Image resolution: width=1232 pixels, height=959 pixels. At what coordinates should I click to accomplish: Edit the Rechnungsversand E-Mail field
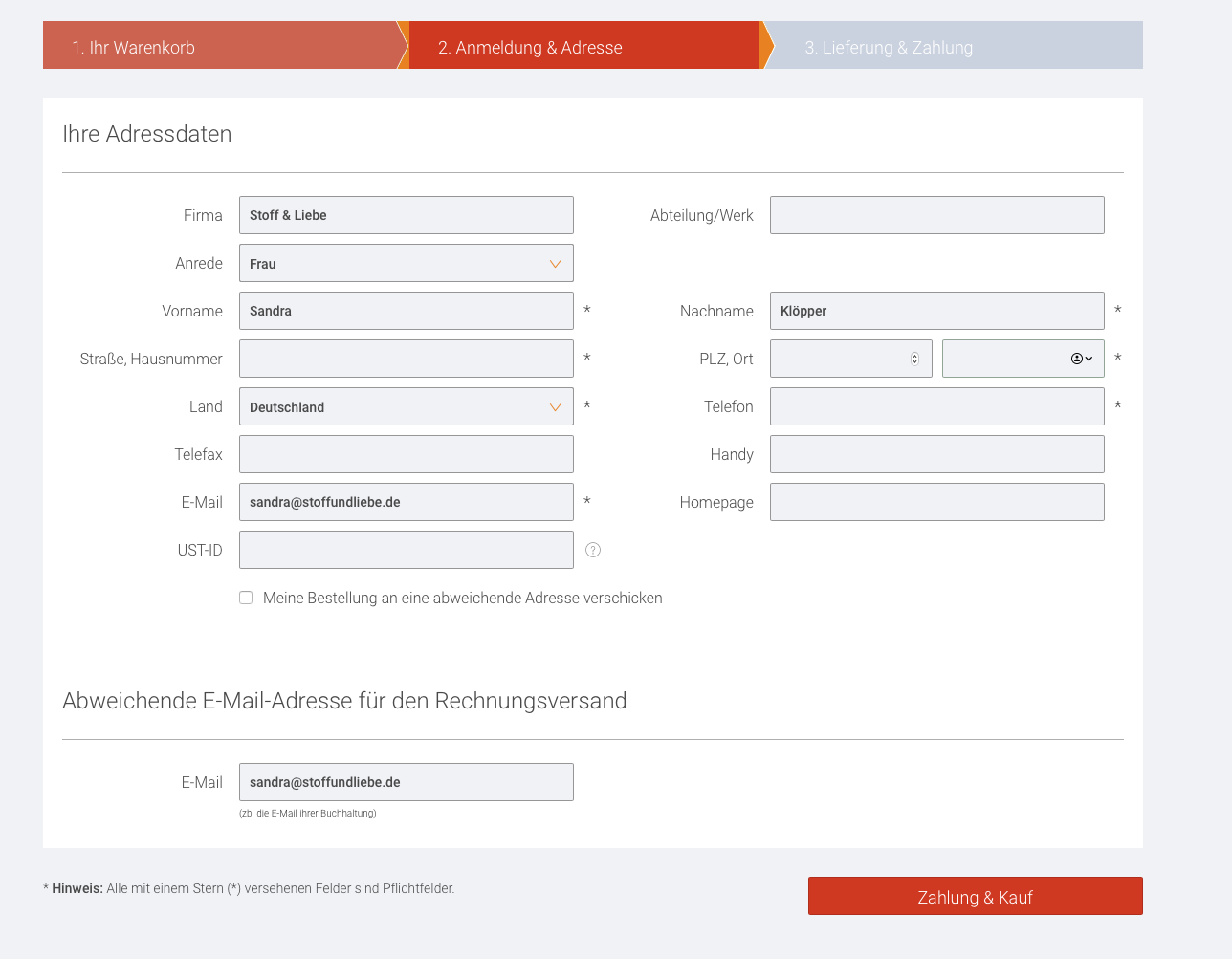[x=406, y=782]
